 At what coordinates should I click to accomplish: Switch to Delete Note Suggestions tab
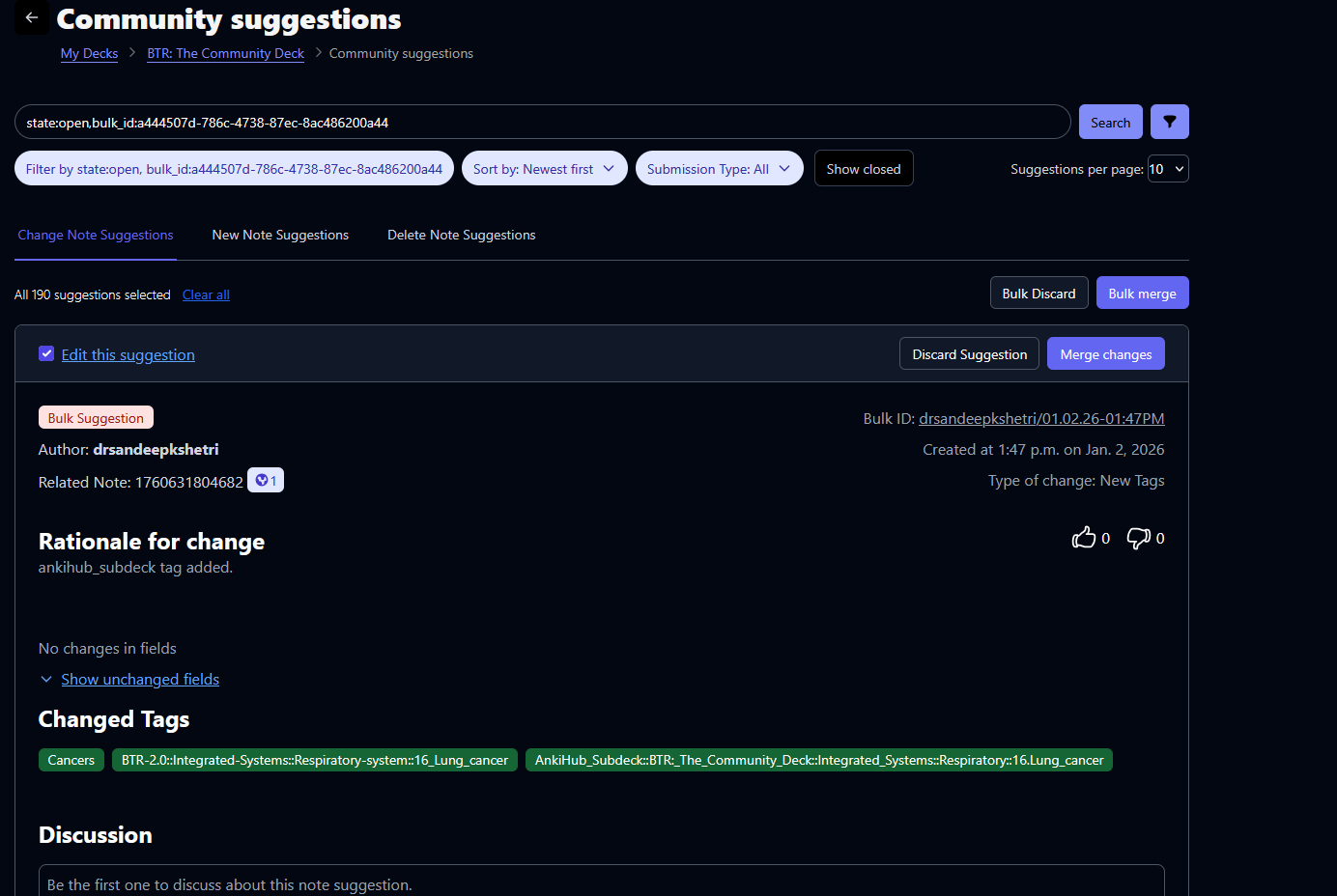click(461, 235)
